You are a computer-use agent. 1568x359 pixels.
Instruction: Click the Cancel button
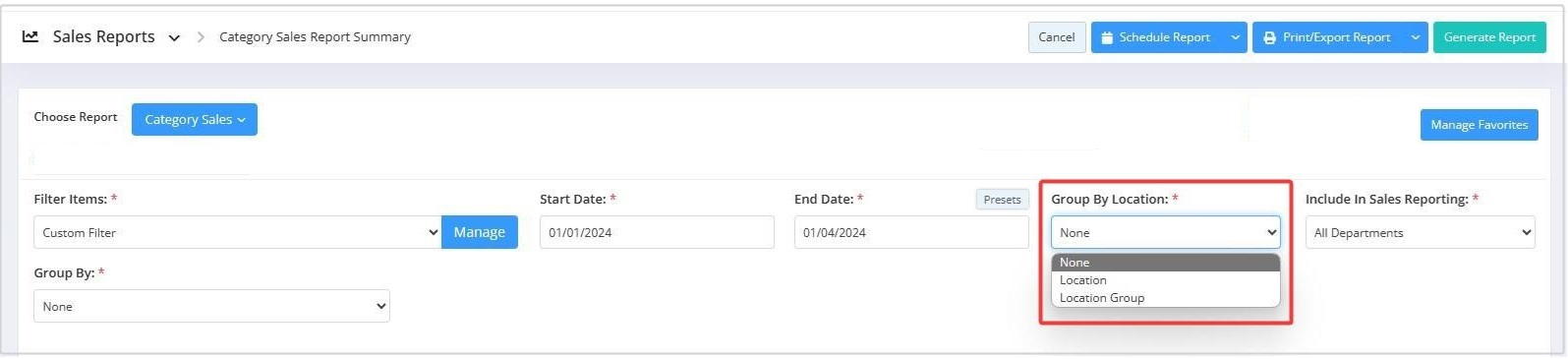1057,37
